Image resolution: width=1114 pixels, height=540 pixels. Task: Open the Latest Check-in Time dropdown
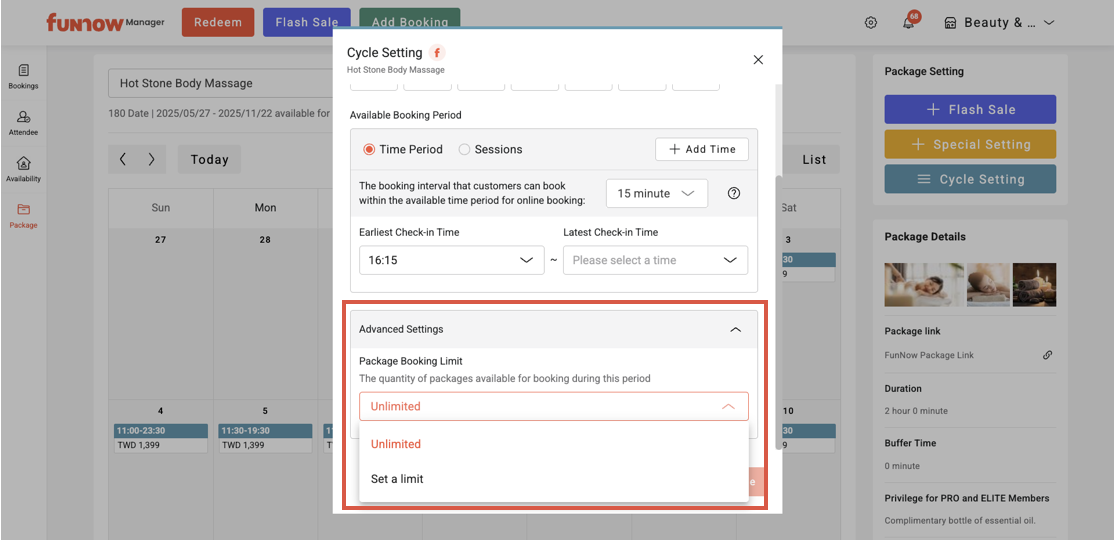[655, 260]
